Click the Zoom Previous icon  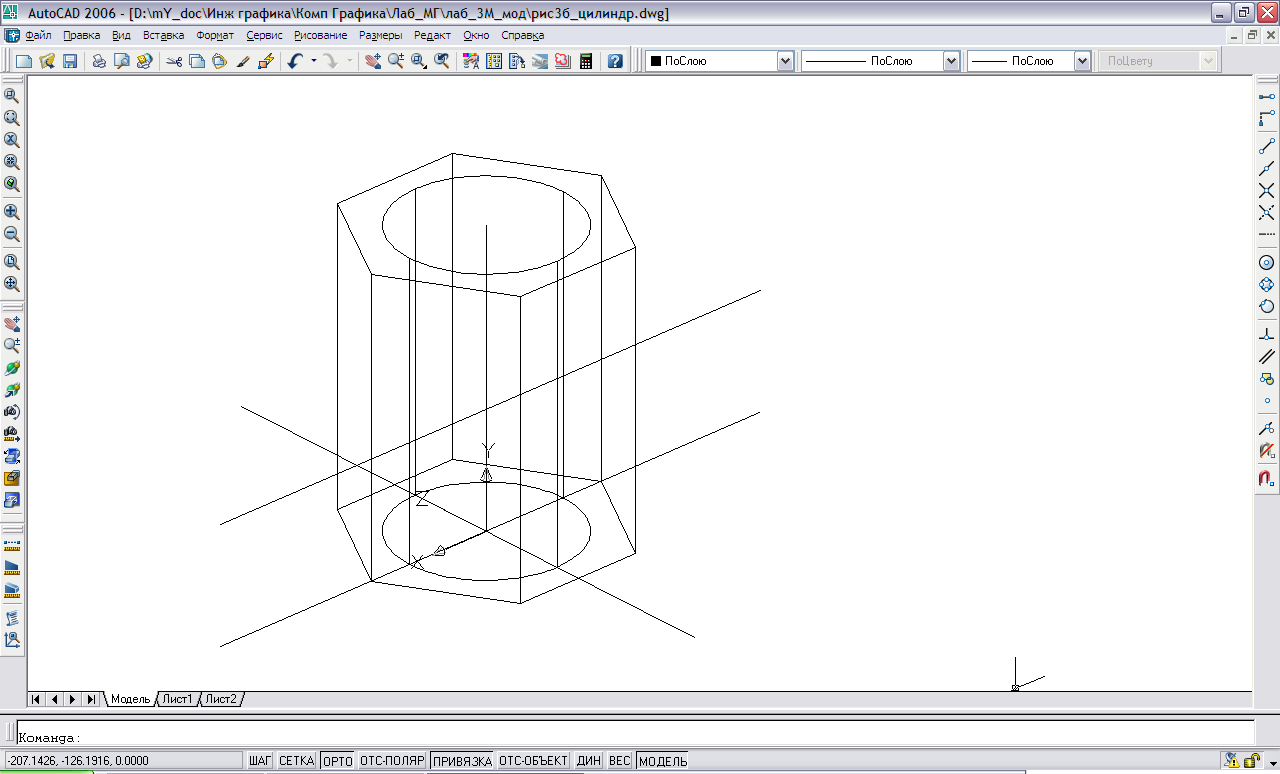[442, 61]
